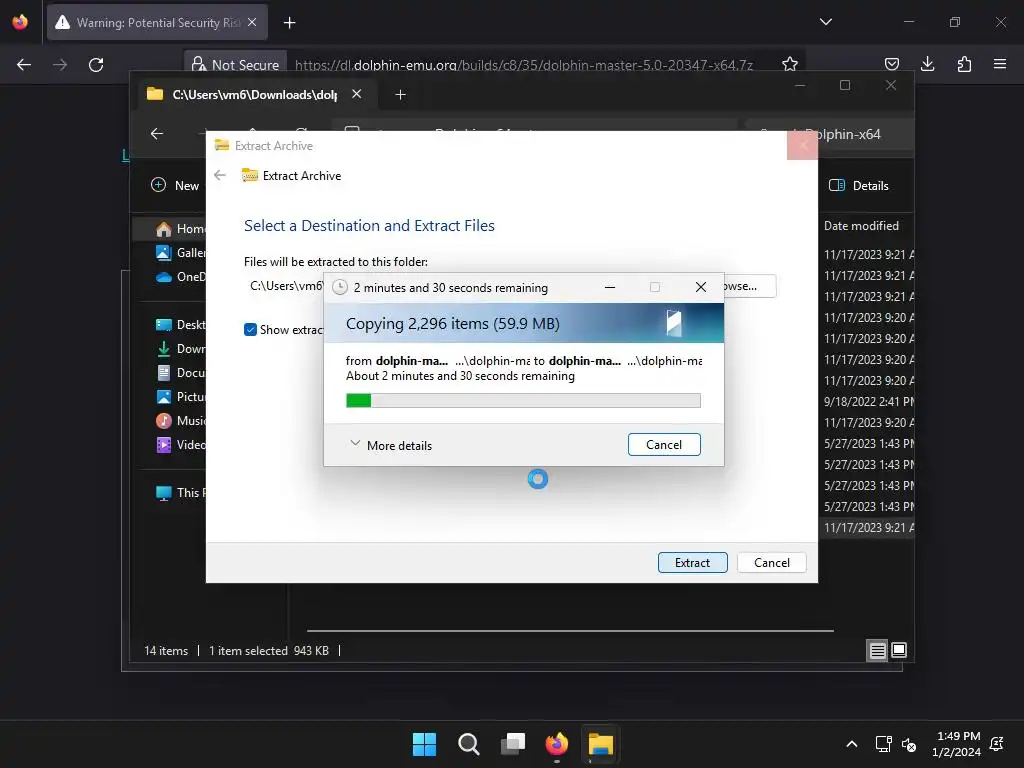
Task: Go back in Firefox
Action: click(x=24, y=65)
